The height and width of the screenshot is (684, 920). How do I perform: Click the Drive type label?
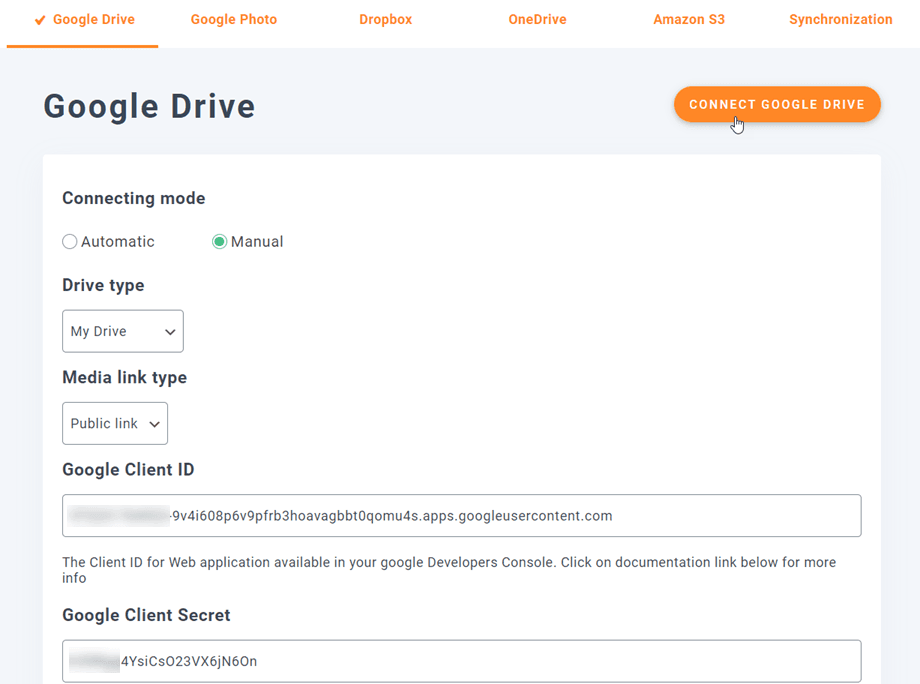click(103, 285)
